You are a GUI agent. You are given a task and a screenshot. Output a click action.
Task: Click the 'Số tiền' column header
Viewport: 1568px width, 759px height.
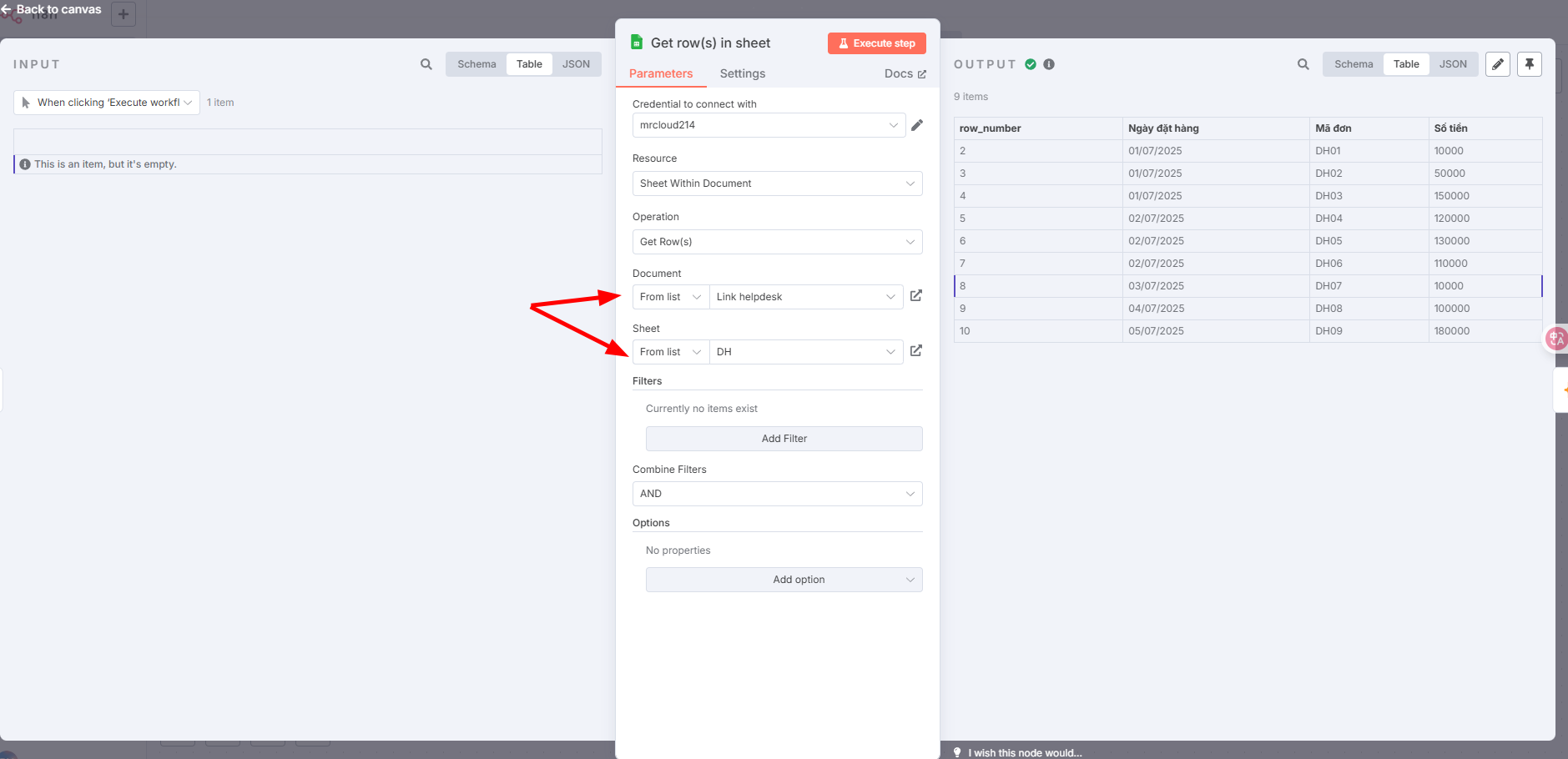[x=1485, y=128]
